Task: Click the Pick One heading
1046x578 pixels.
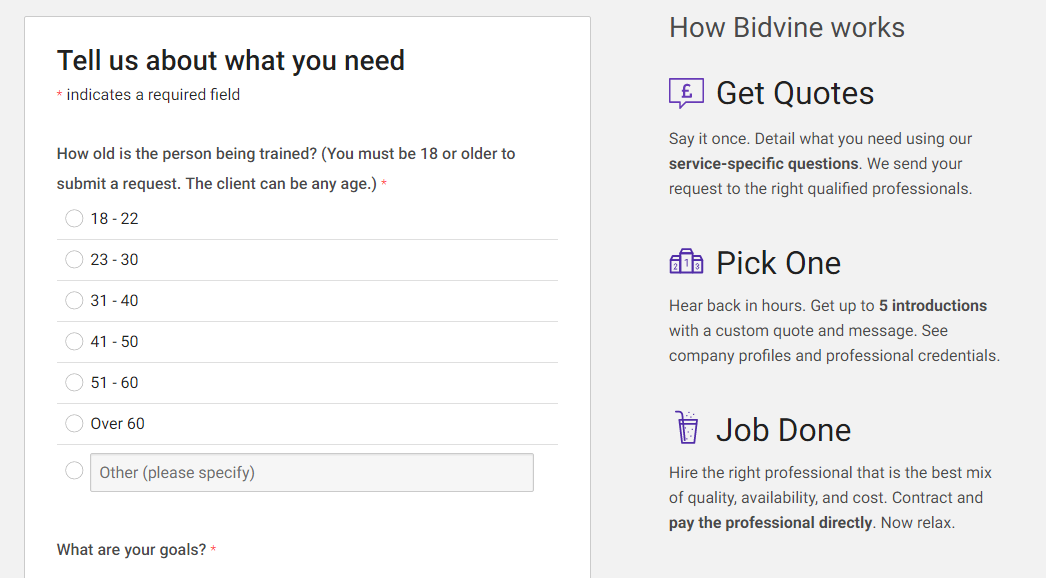Action: 778,263
